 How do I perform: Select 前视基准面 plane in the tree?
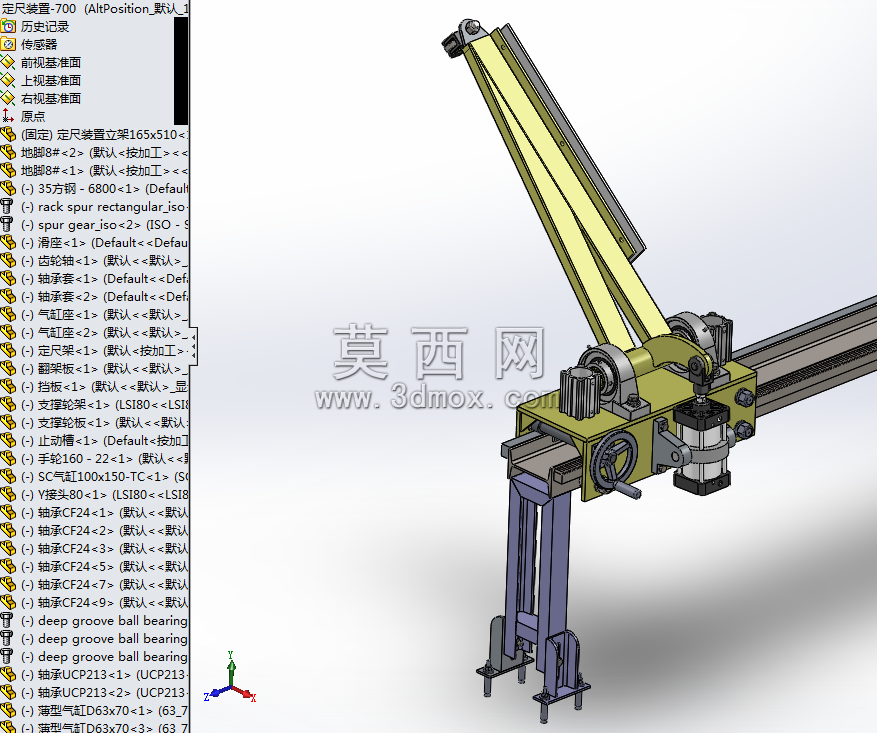pos(51,62)
